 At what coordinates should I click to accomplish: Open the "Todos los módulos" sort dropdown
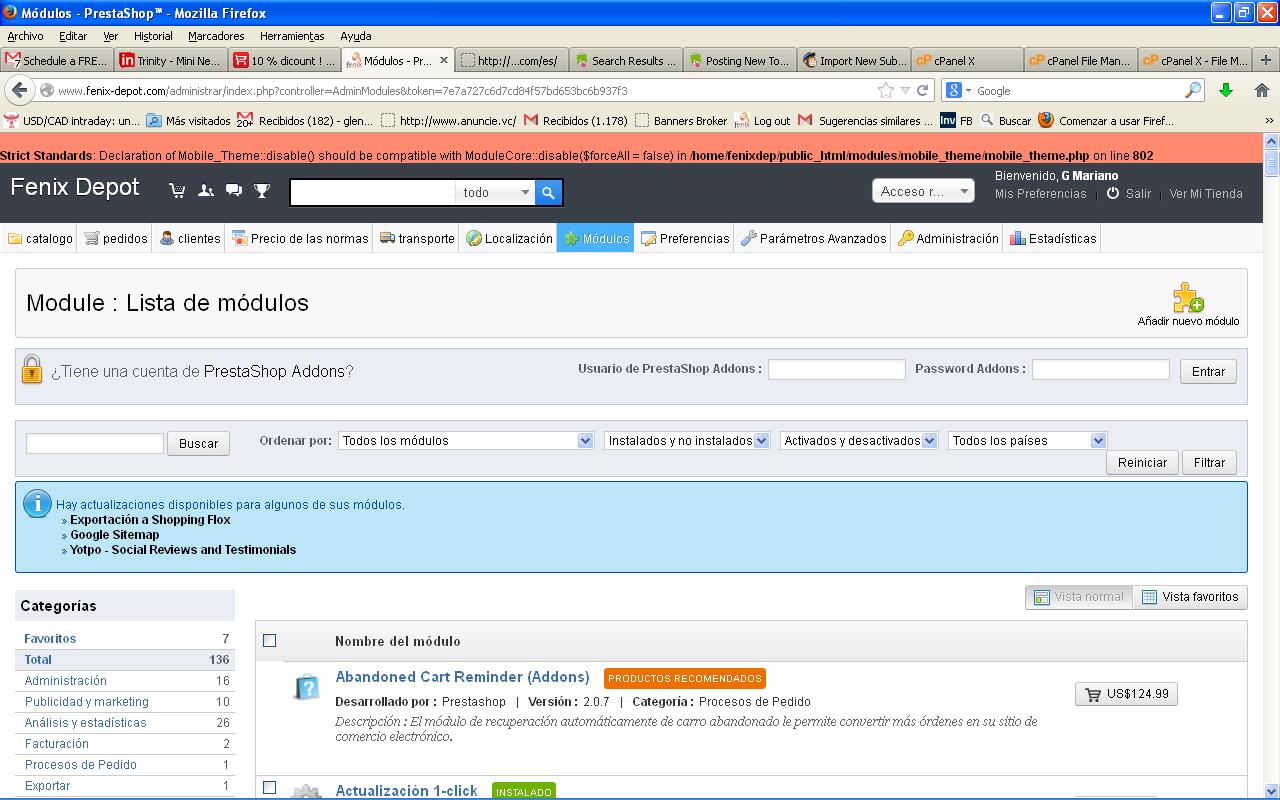tap(466, 441)
